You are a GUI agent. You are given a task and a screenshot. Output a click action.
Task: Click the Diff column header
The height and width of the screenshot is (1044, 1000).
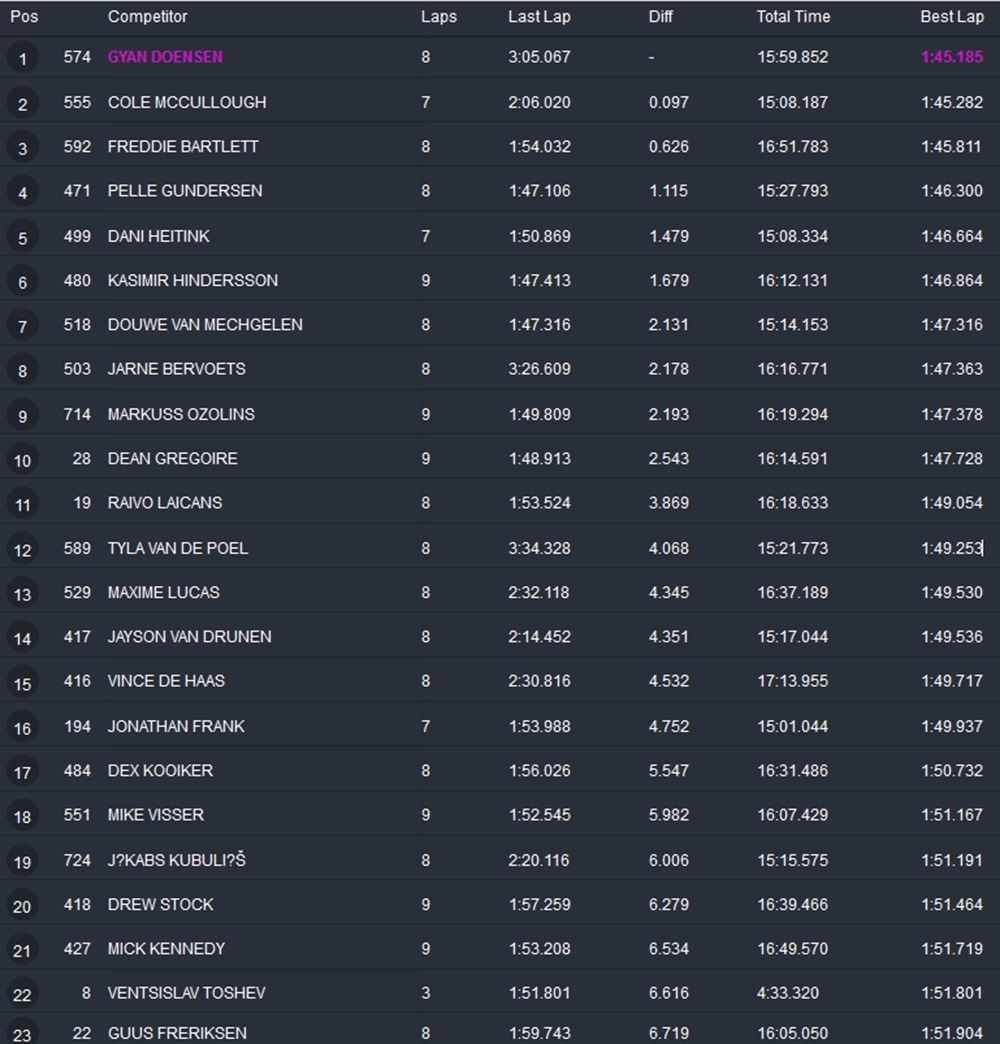(661, 17)
